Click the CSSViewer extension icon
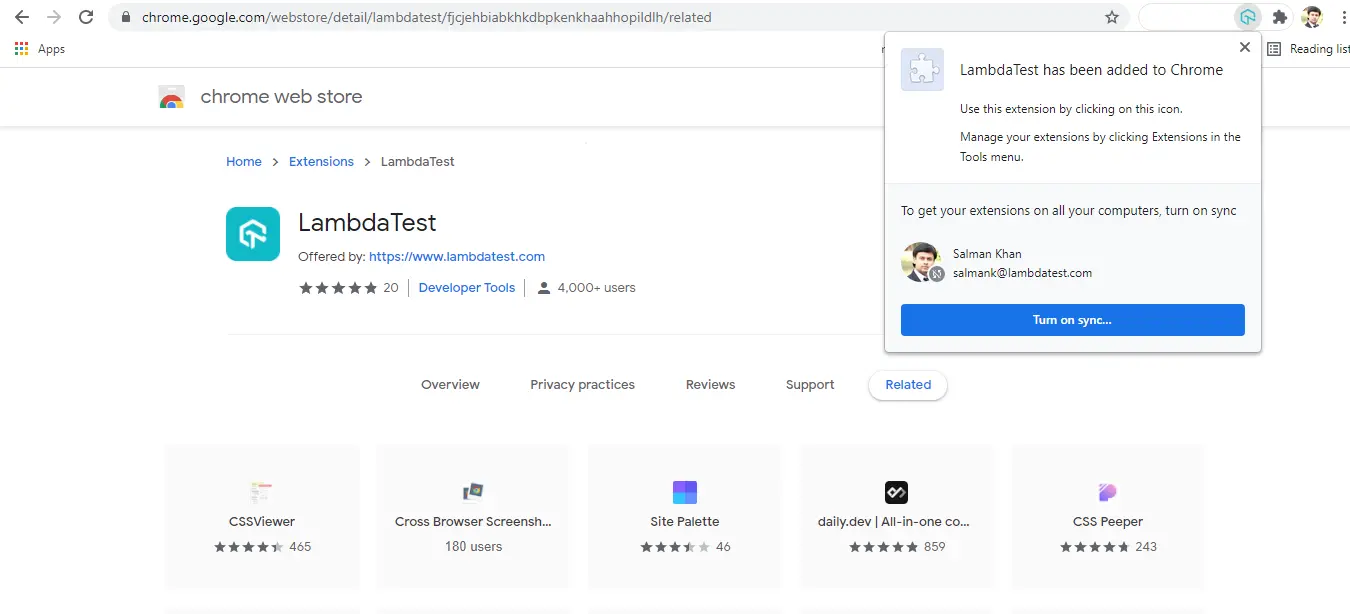1350x614 pixels. click(x=261, y=492)
